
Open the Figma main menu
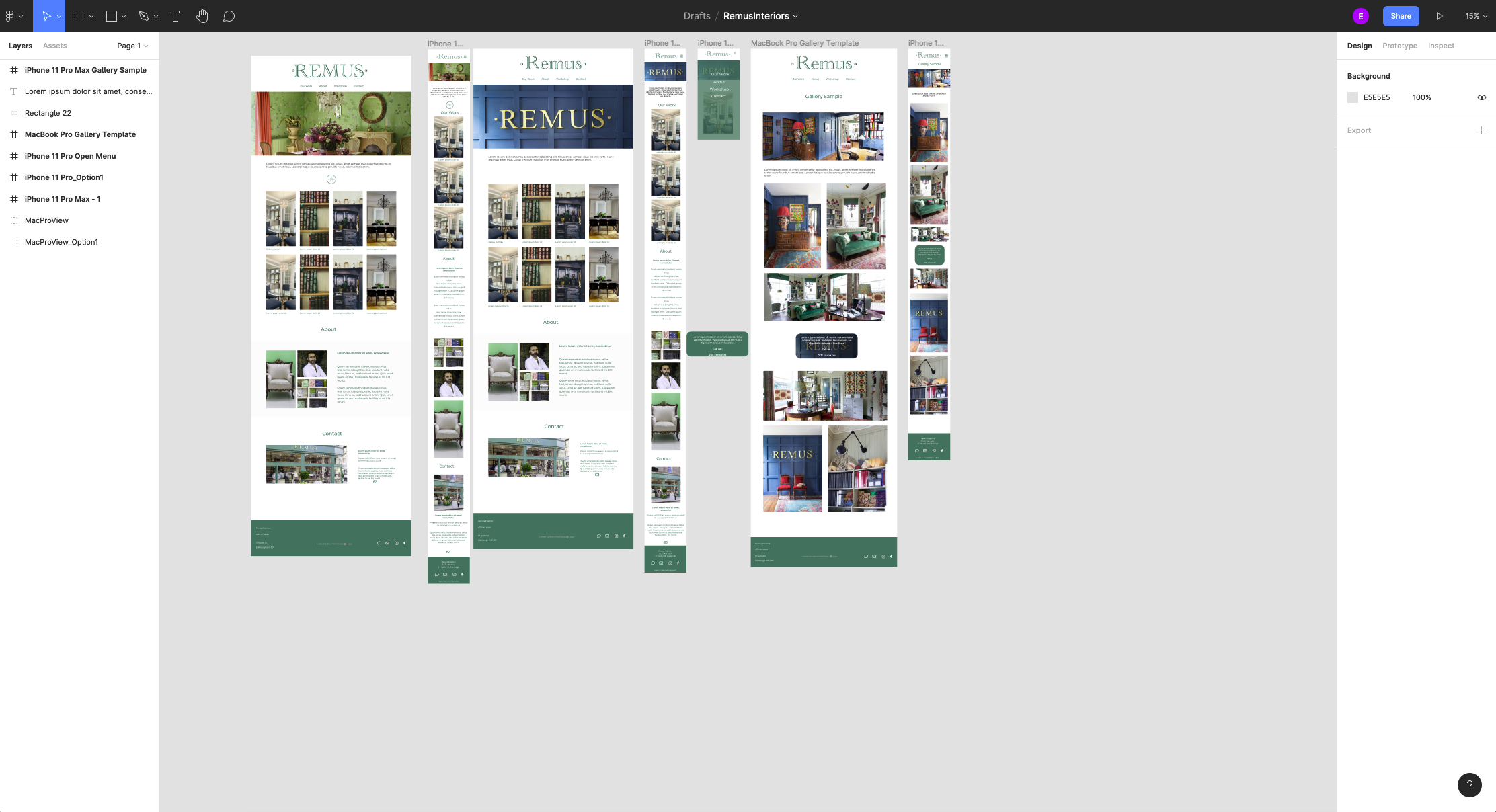tap(13, 16)
